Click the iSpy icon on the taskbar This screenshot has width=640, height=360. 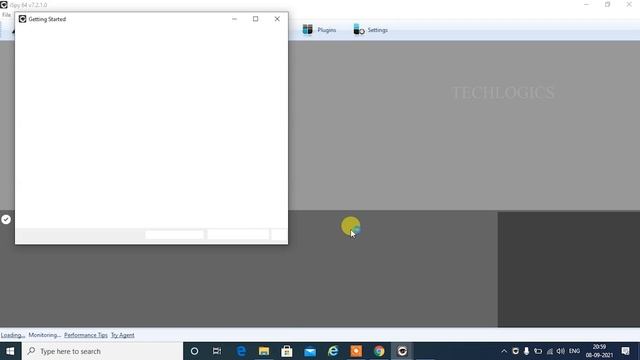pos(402,351)
